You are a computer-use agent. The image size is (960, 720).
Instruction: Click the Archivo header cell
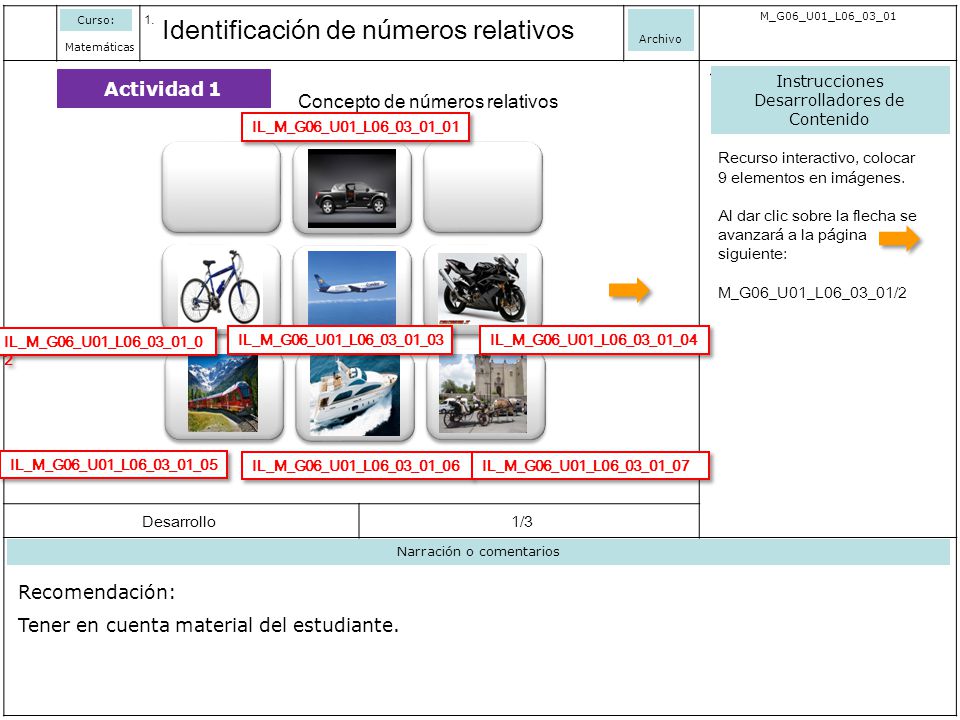[x=661, y=30]
